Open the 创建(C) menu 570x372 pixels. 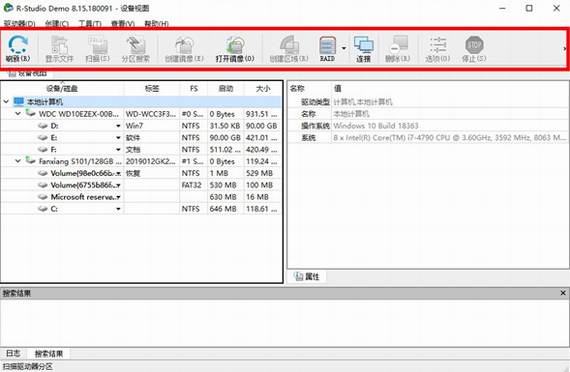tap(57, 24)
